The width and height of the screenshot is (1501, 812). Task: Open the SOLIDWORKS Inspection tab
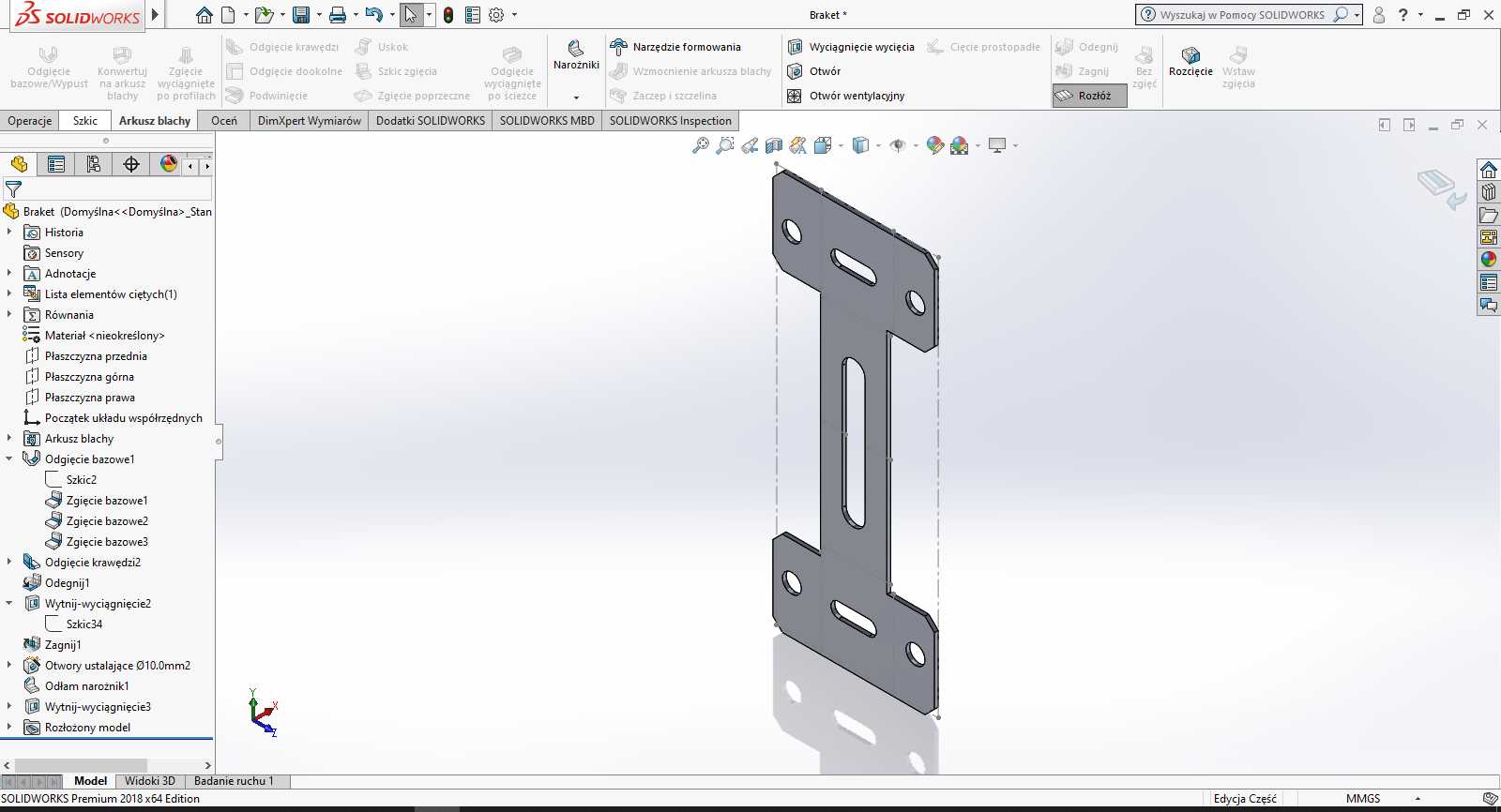coord(671,121)
